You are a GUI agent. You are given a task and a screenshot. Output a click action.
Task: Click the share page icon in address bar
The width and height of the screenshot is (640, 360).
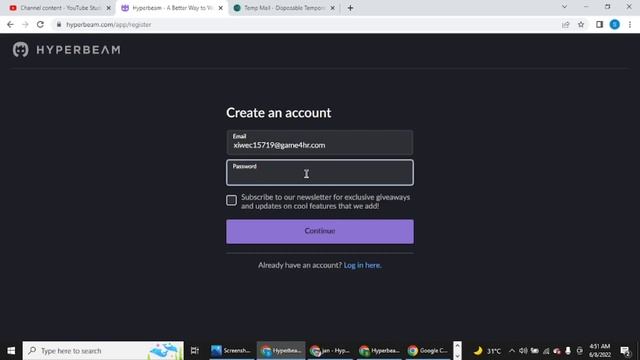565,24
